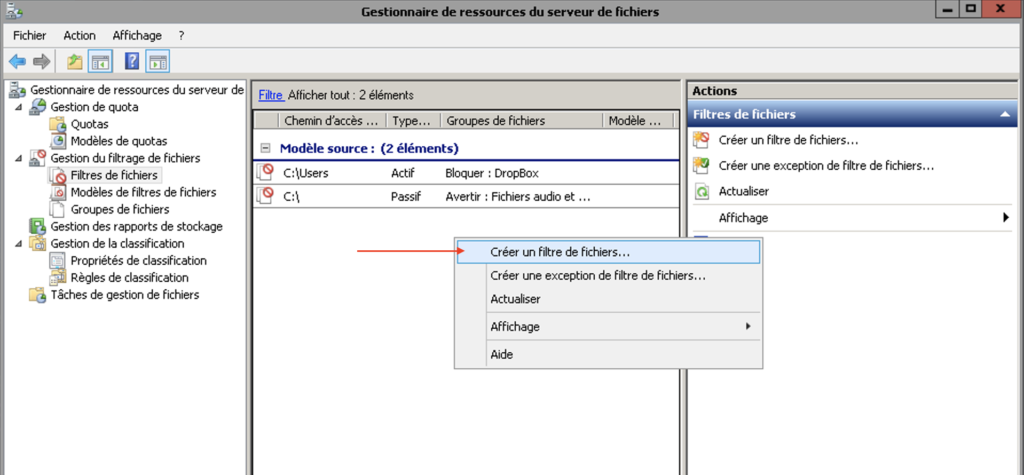The image size is (1024, 475).
Task: Click the Forward arrow toolbar icon
Action: (42, 62)
